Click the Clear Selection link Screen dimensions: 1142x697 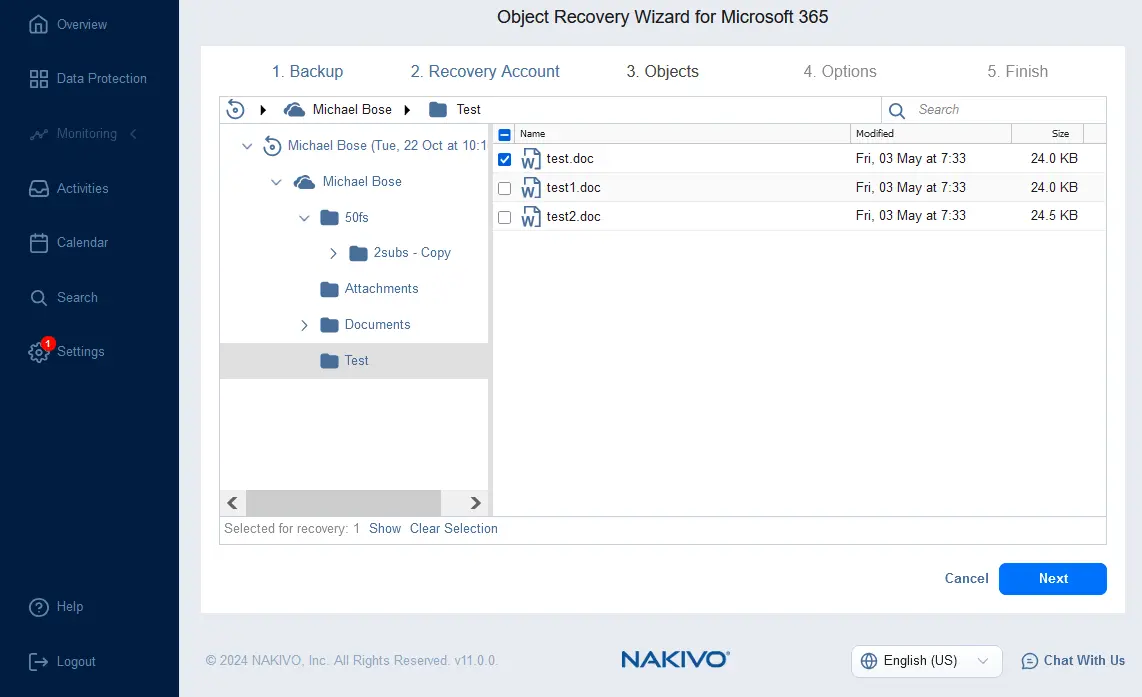coord(454,529)
